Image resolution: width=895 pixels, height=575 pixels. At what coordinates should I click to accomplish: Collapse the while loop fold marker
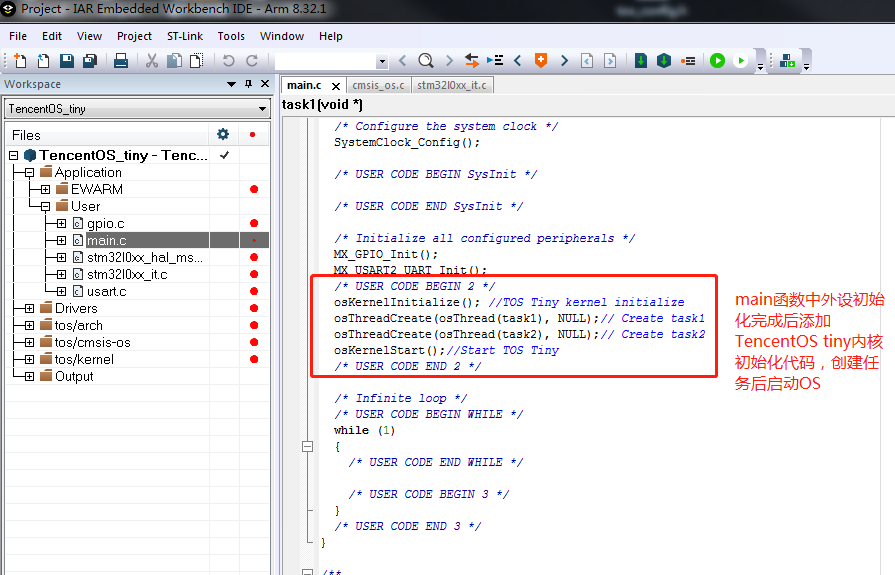coord(310,446)
